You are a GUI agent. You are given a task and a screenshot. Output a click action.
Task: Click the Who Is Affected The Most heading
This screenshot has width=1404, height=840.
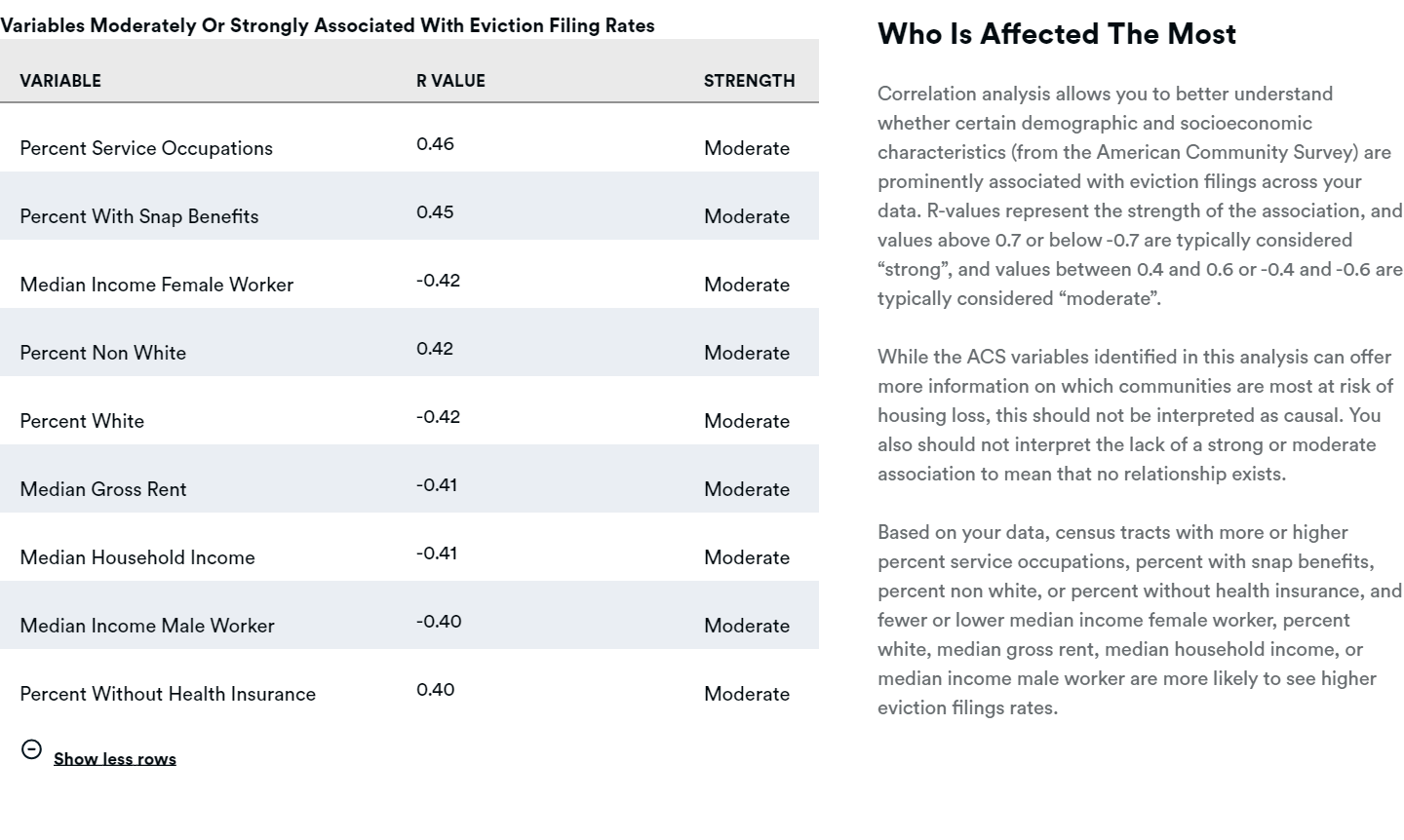(x=1057, y=33)
